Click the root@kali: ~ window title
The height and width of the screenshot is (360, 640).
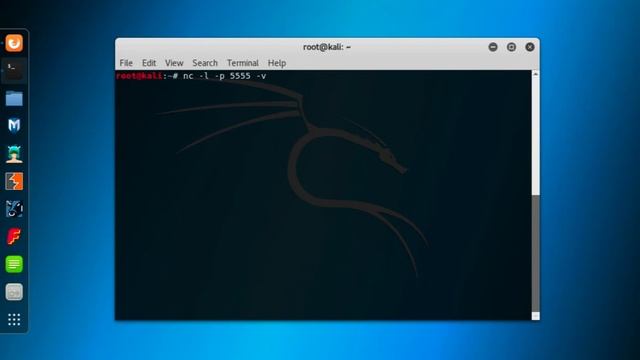(x=327, y=47)
